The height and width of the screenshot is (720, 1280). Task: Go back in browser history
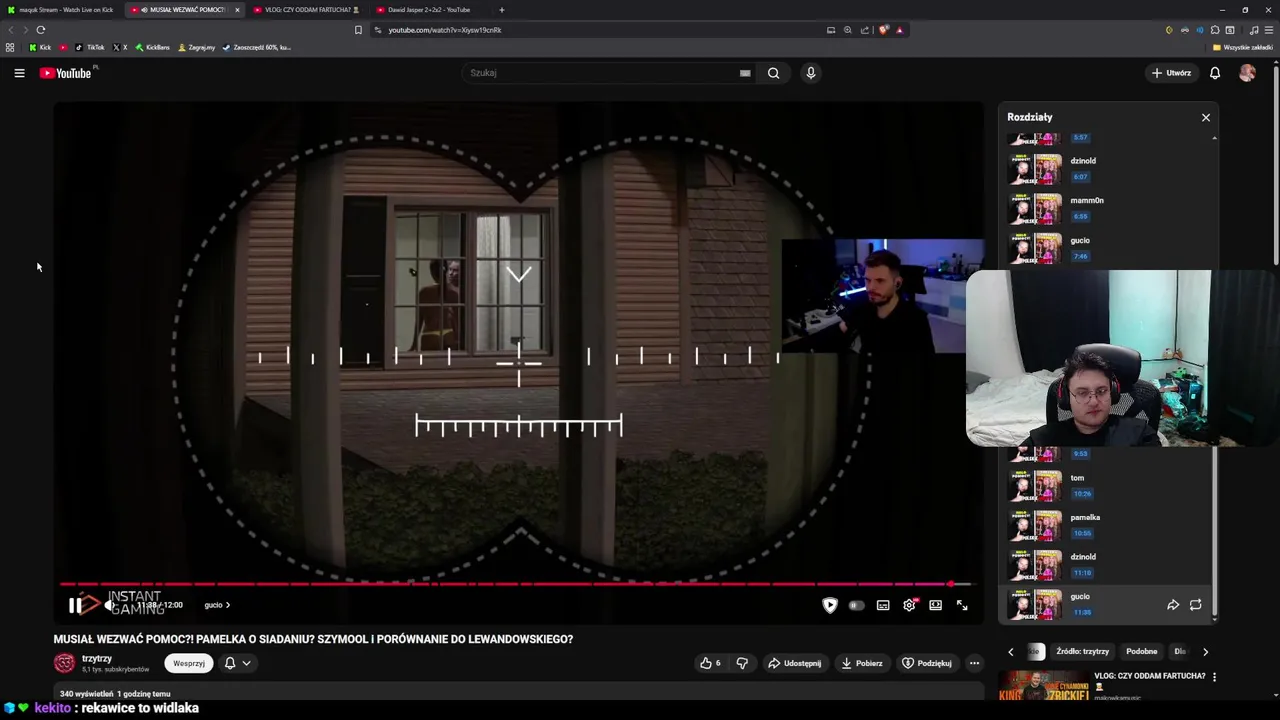pyautogui.click(x=11, y=30)
